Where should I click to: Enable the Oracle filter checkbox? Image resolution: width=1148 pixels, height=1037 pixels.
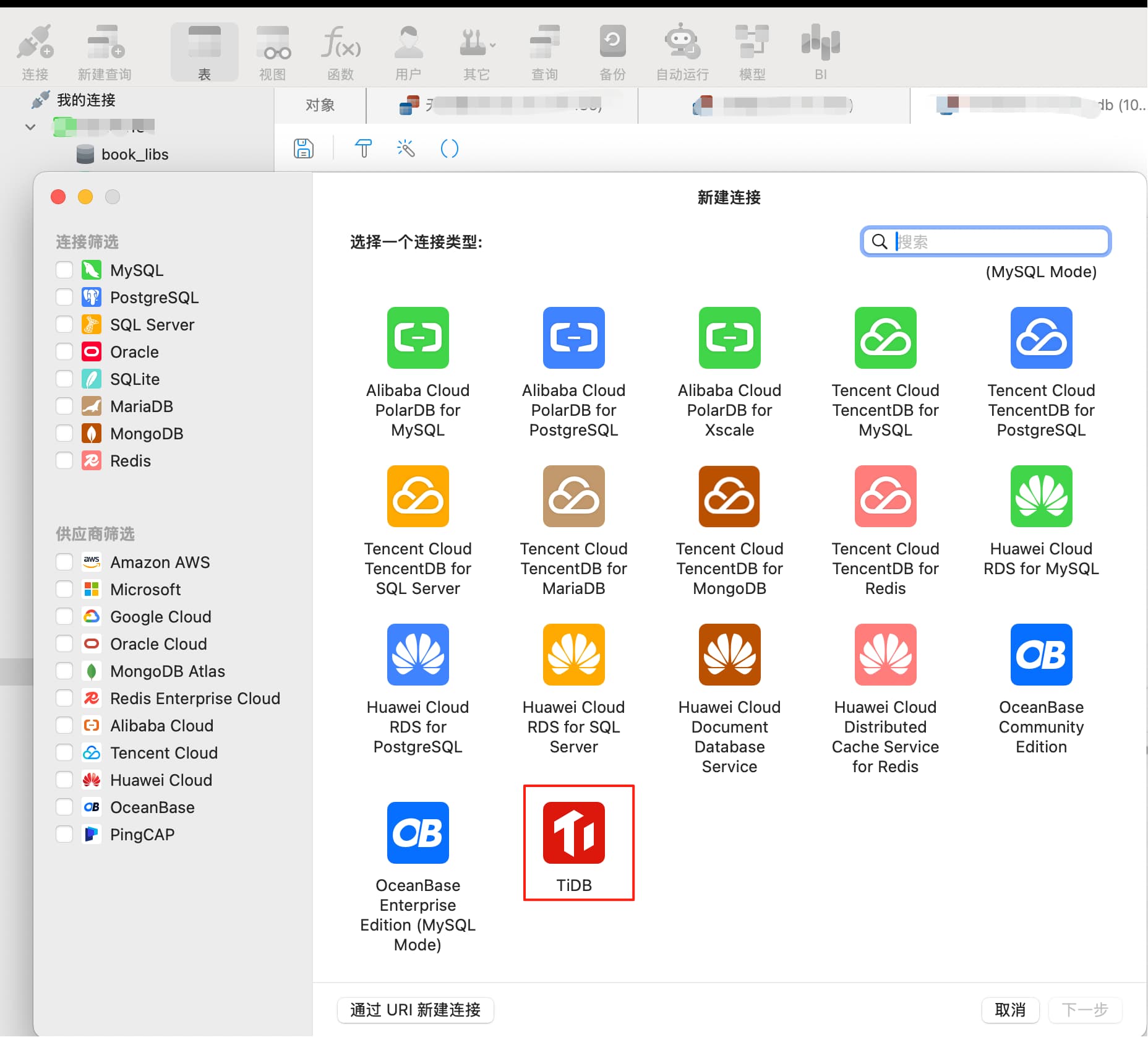point(64,351)
